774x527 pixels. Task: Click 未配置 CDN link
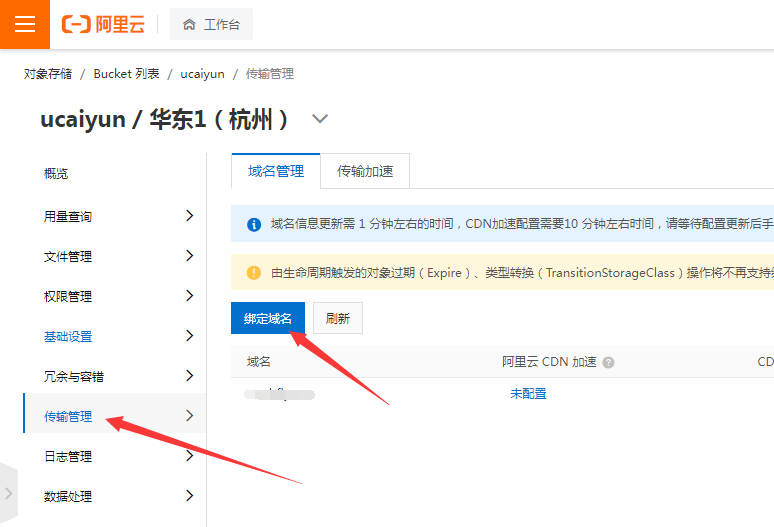pos(528,394)
